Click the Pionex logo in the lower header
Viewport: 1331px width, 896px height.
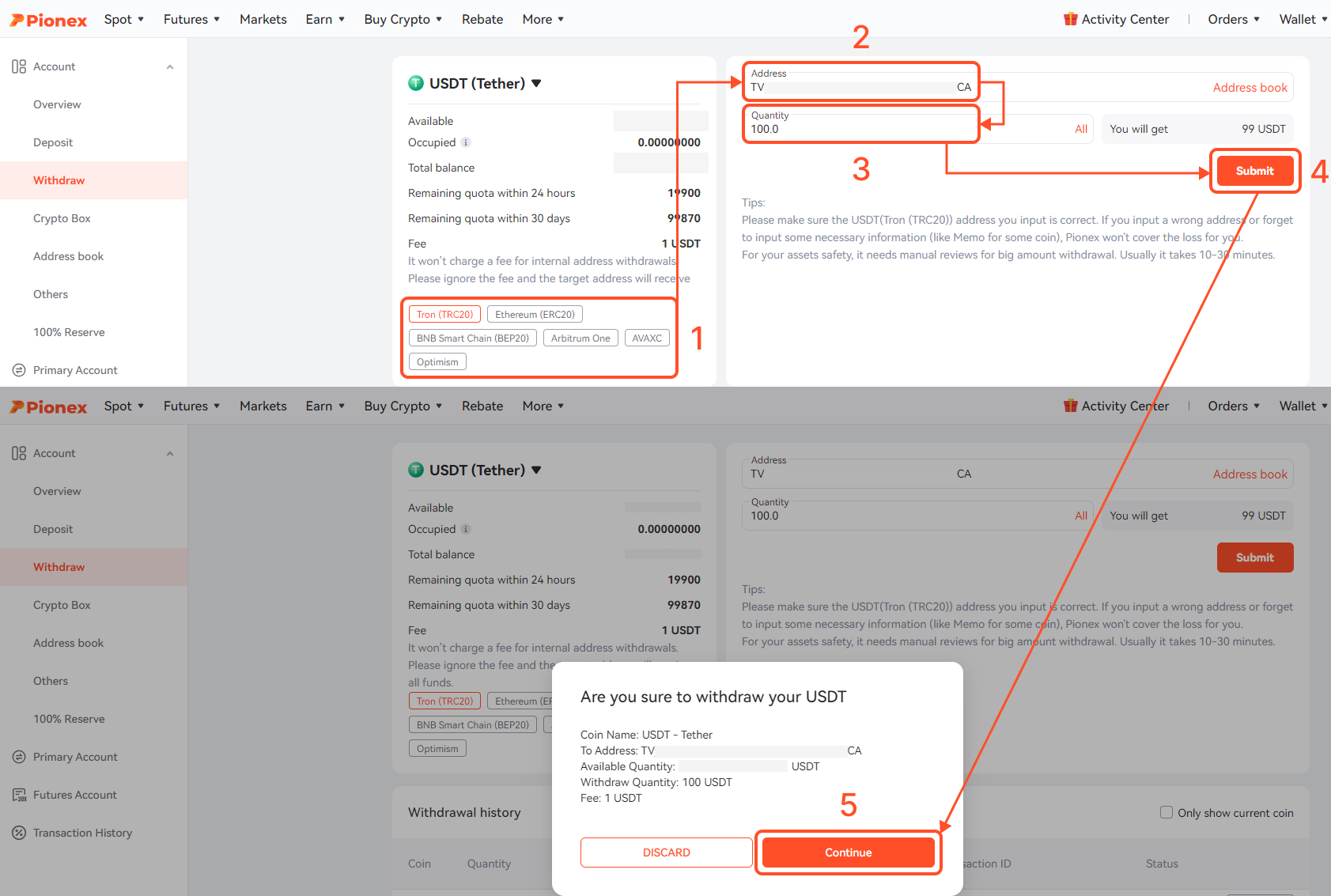click(x=48, y=406)
